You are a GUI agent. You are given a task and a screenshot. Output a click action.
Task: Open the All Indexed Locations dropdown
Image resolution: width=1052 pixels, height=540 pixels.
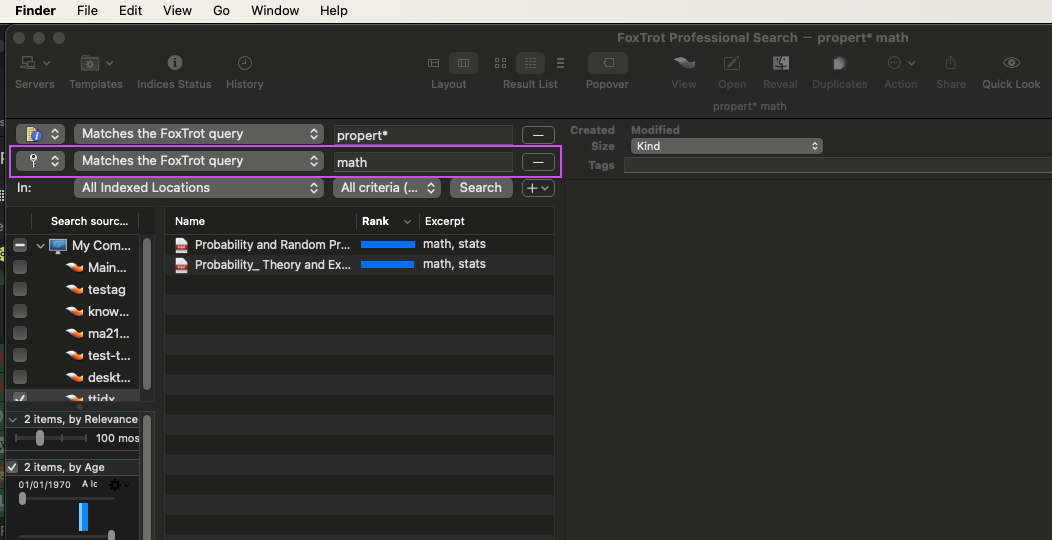point(199,188)
